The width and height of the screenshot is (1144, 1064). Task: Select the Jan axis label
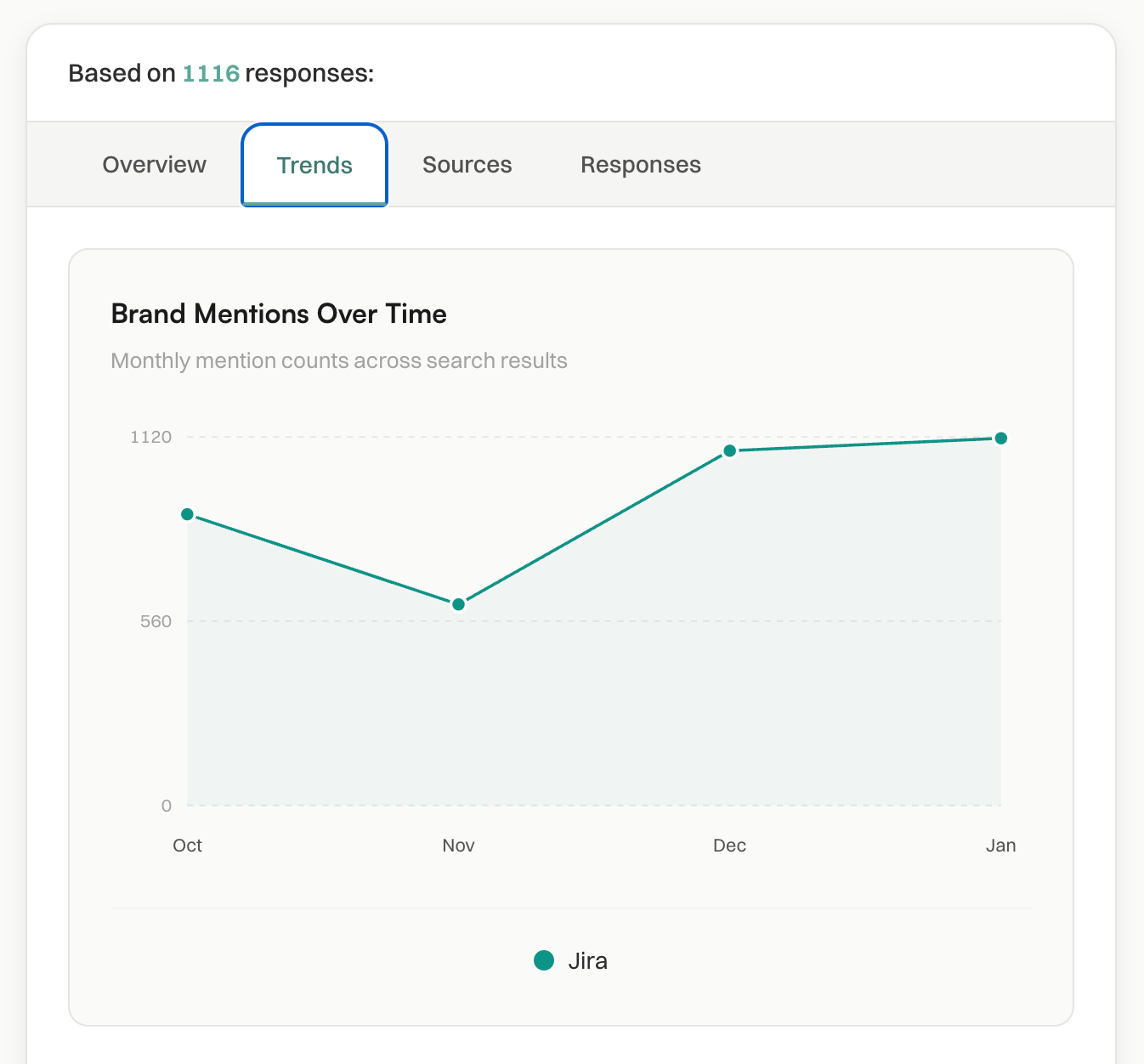[x=1001, y=845]
